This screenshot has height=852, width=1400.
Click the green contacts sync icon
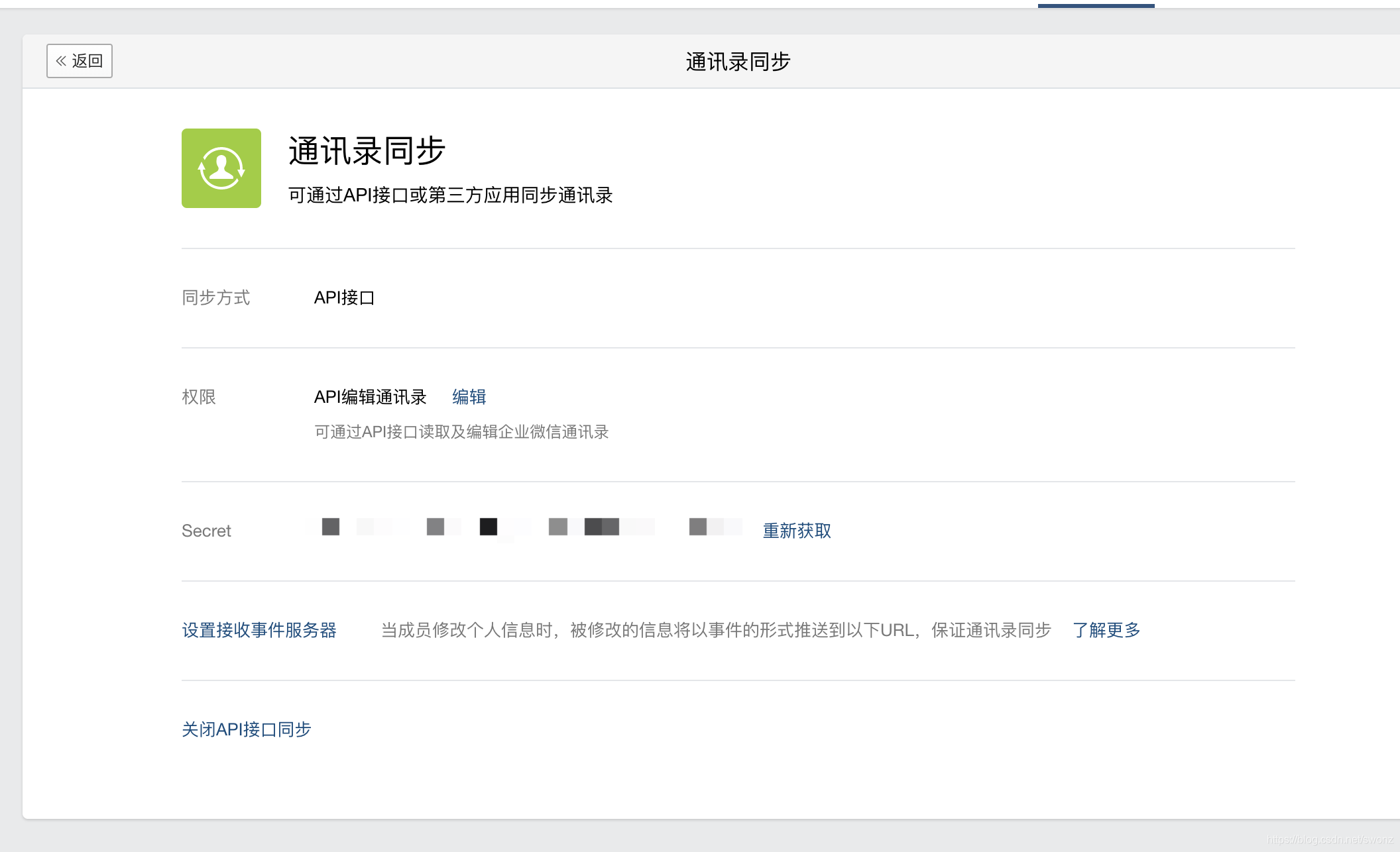pos(221,168)
